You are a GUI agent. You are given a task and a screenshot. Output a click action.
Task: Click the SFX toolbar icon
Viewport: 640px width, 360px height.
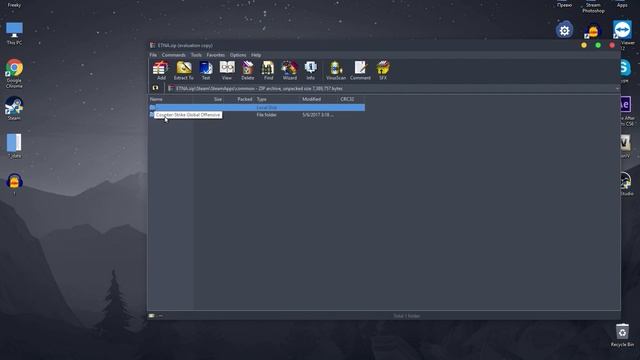click(383, 70)
